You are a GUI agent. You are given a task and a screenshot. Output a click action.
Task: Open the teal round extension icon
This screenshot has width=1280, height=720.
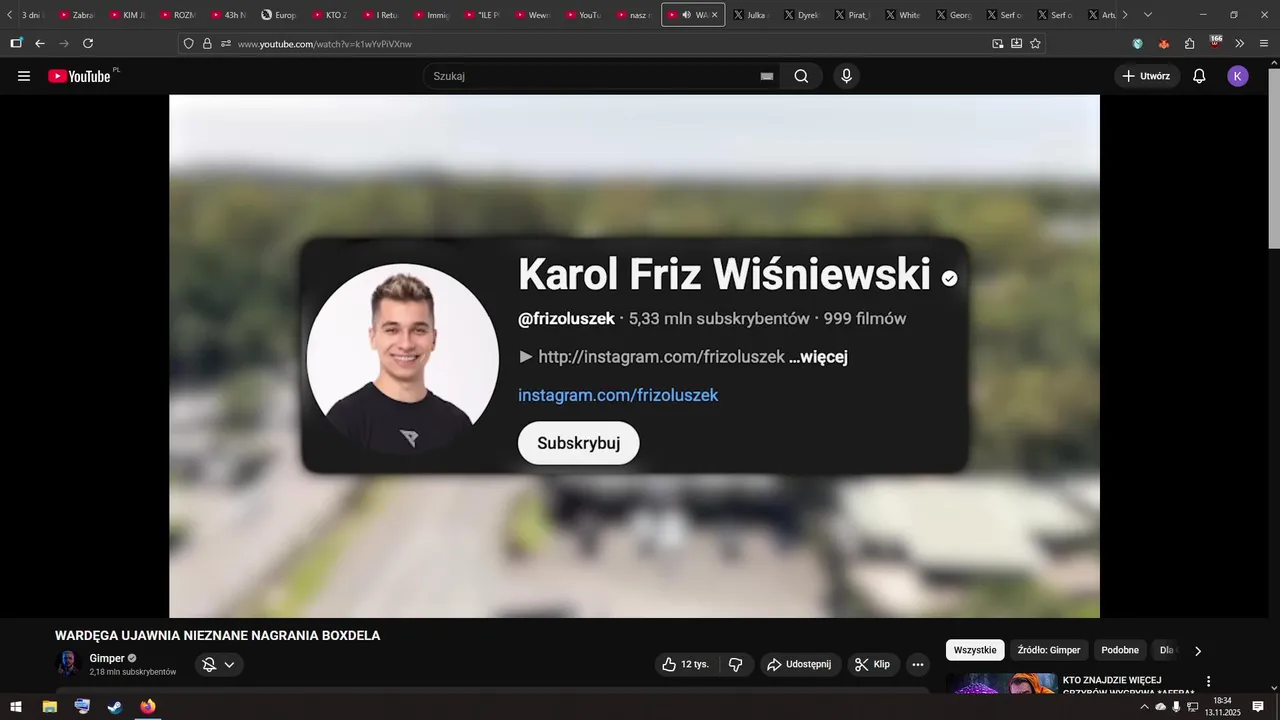(x=1137, y=43)
